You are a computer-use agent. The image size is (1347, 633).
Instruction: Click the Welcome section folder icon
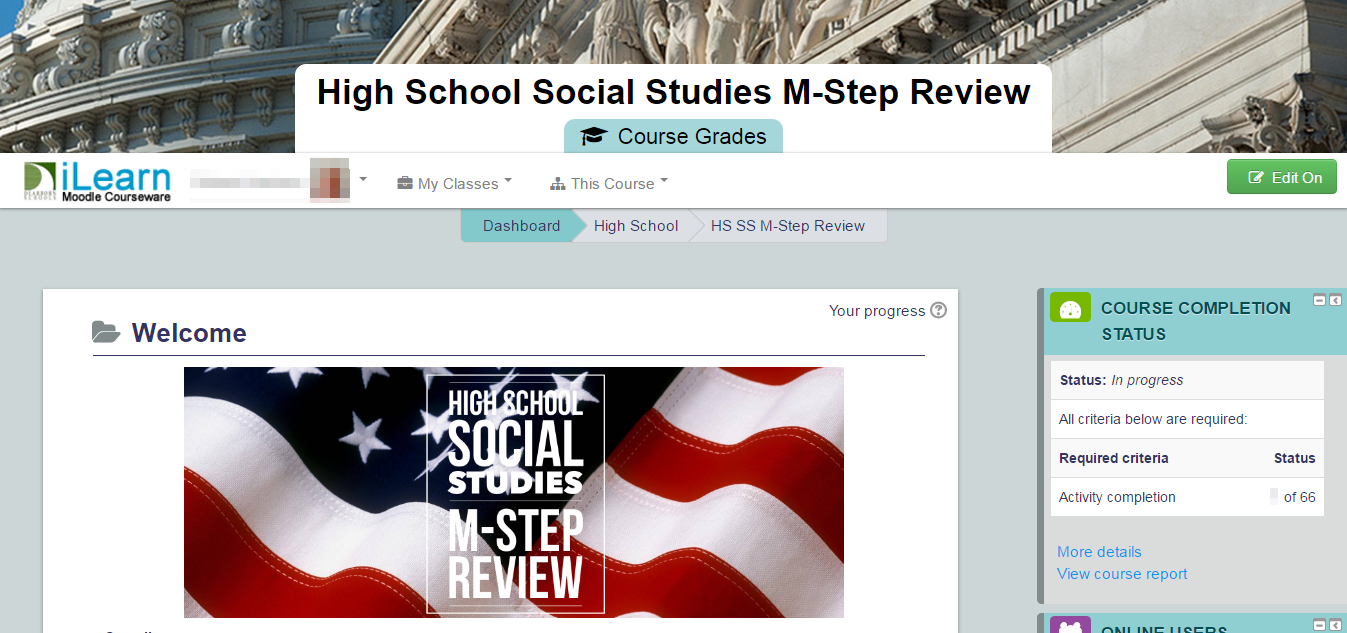[x=106, y=332]
